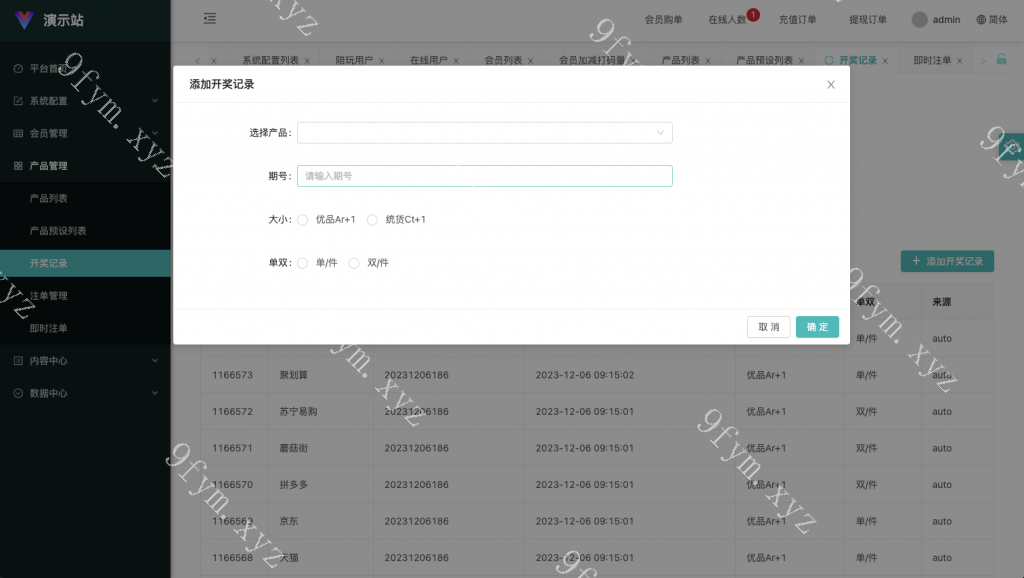Click the refresh icon on 开奖记录 tab

(x=829, y=60)
